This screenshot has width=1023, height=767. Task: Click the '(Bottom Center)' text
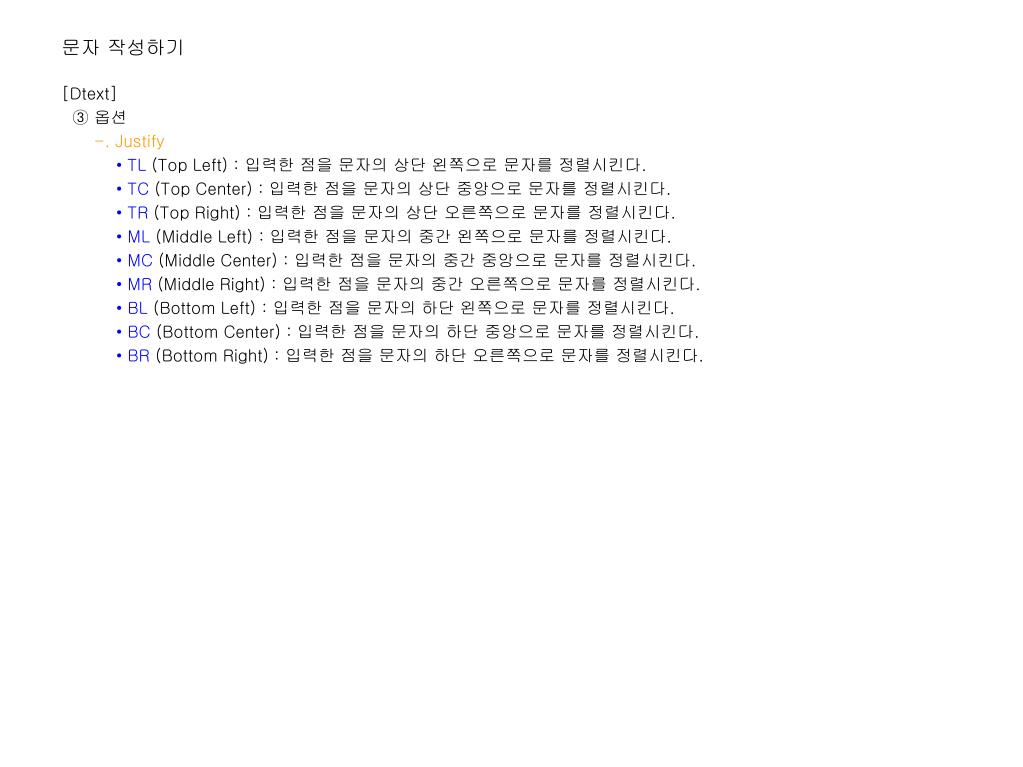click(218, 333)
